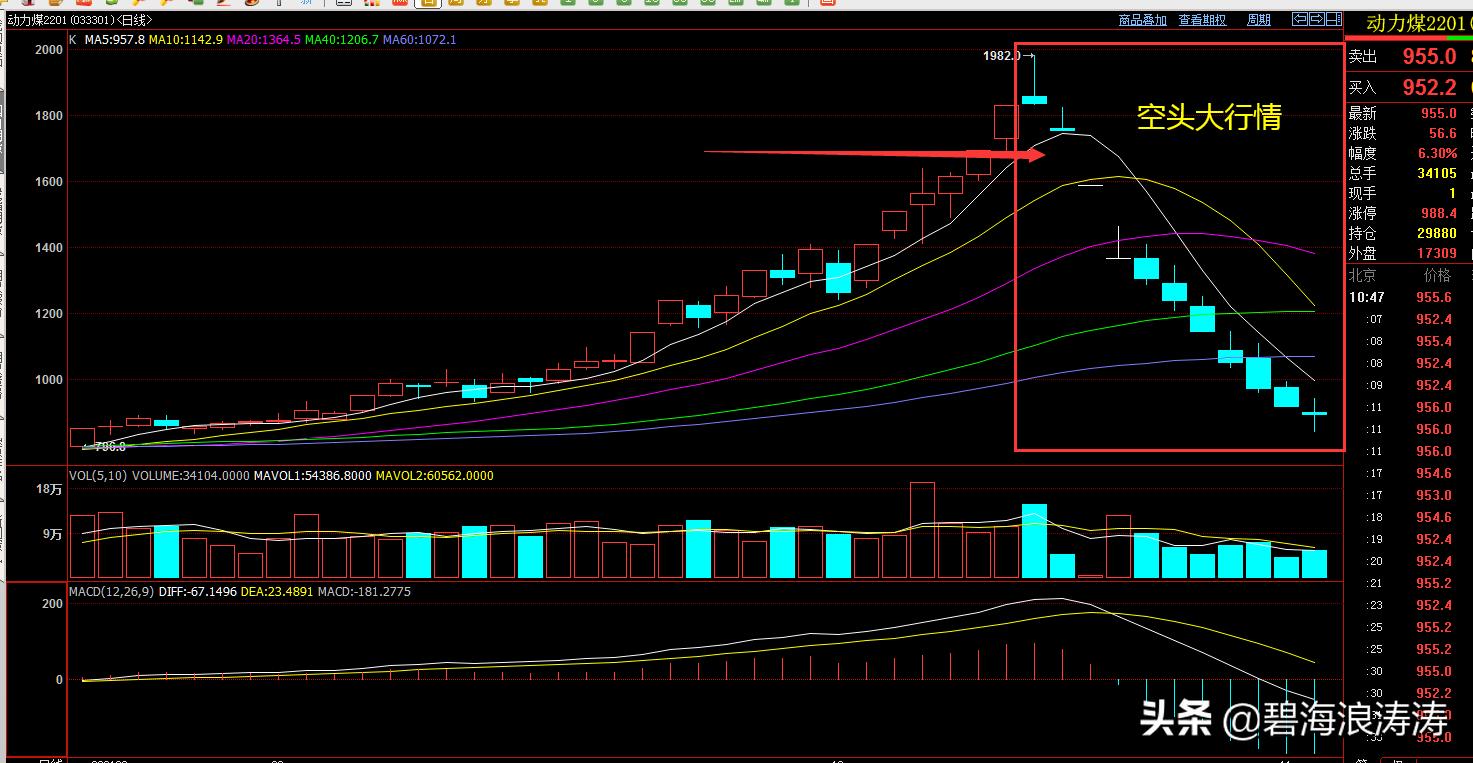Select the MAVOL2:60562.0000 value

tap(435, 476)
